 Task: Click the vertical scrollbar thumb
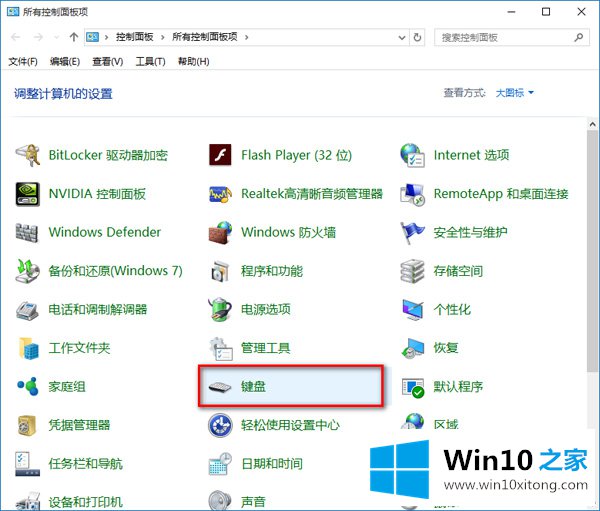[x=593, y=251]
